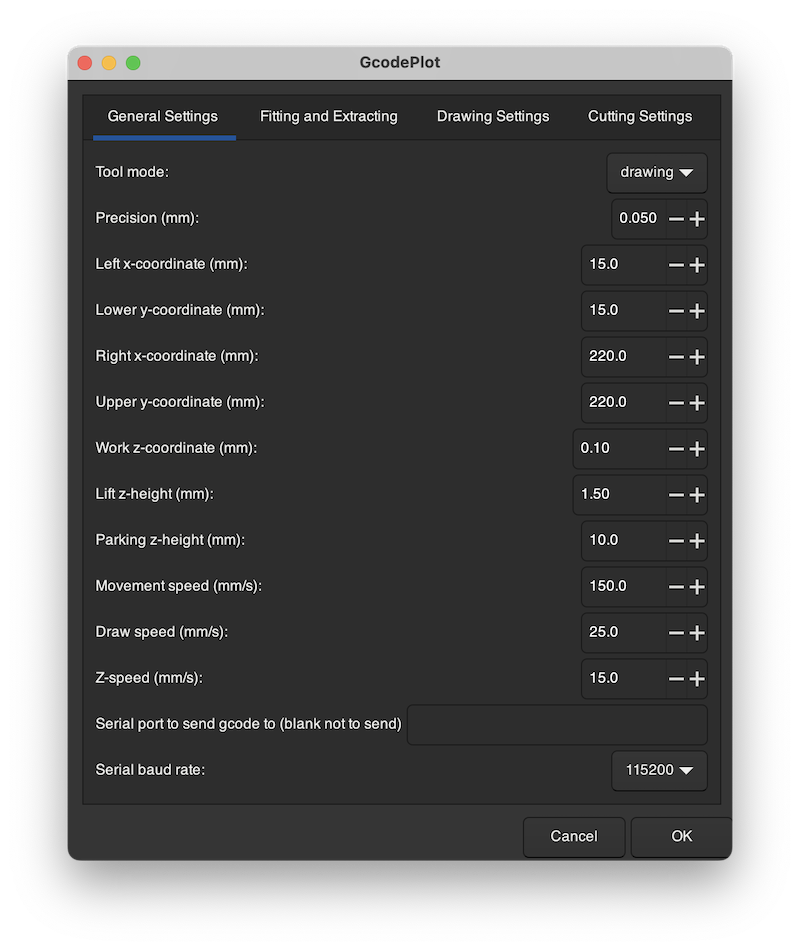Increase the Lower y-coordinate with plus
This screenshot has width=800, height=950.
[697, 311]
